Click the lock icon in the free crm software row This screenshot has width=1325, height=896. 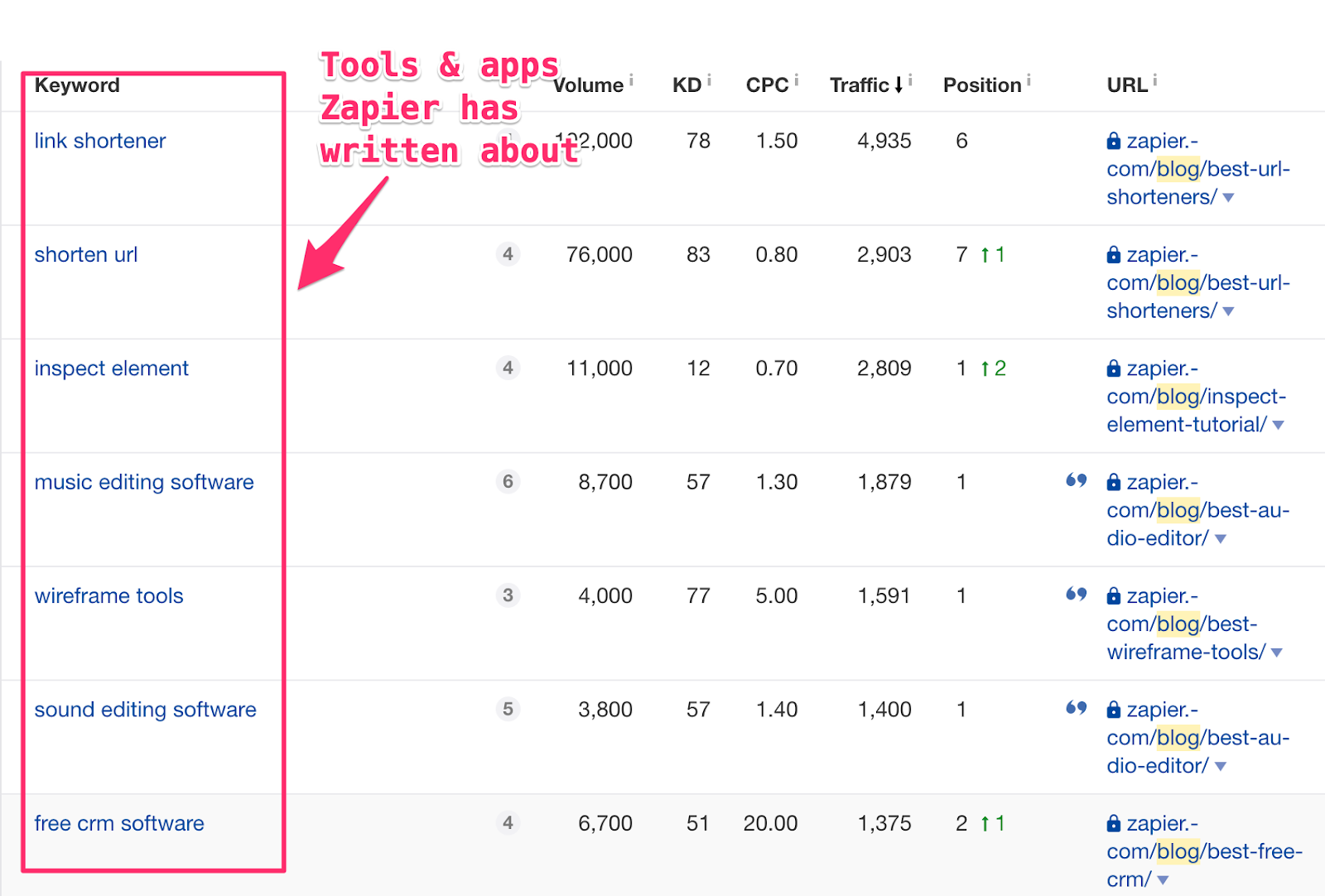coord(1114,823)
